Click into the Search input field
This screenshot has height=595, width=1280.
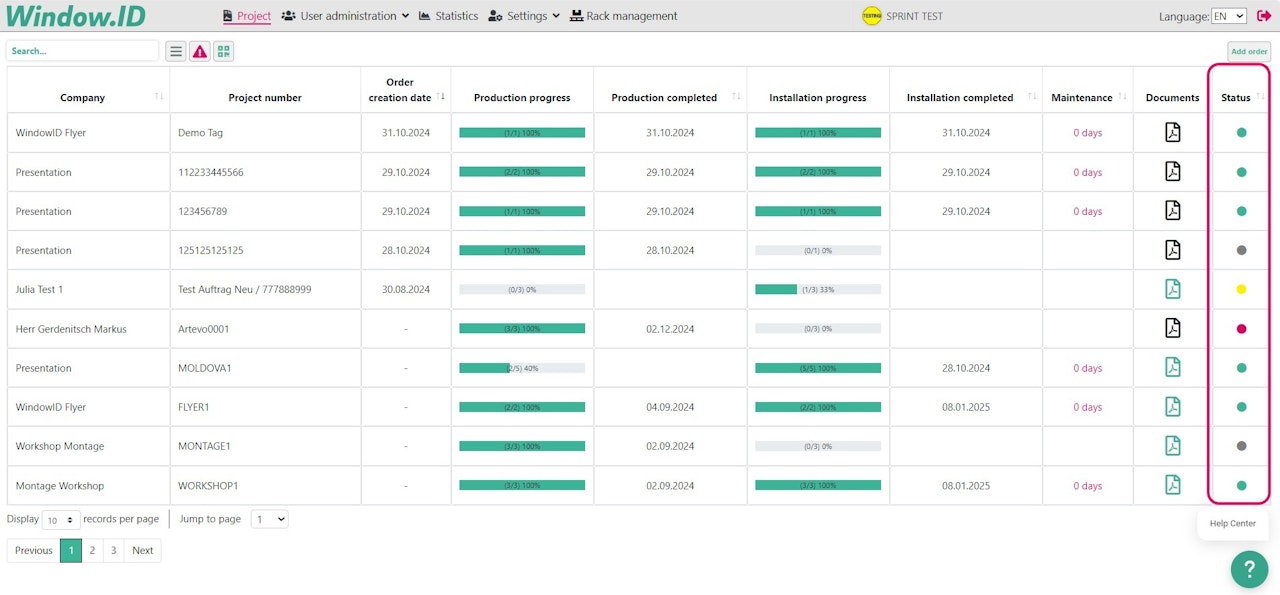pos(82,51)
